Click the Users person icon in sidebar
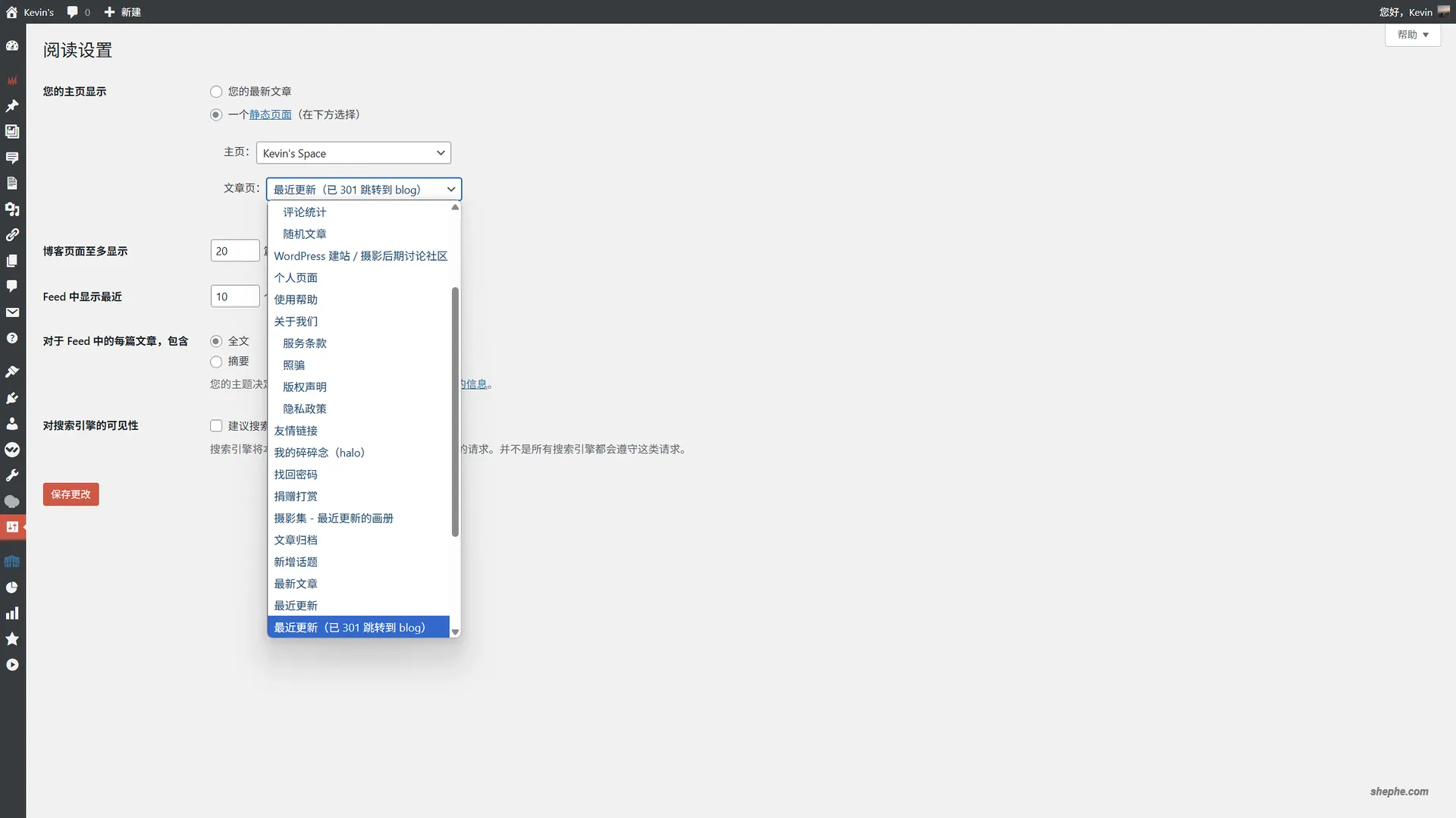 point(12,424)
